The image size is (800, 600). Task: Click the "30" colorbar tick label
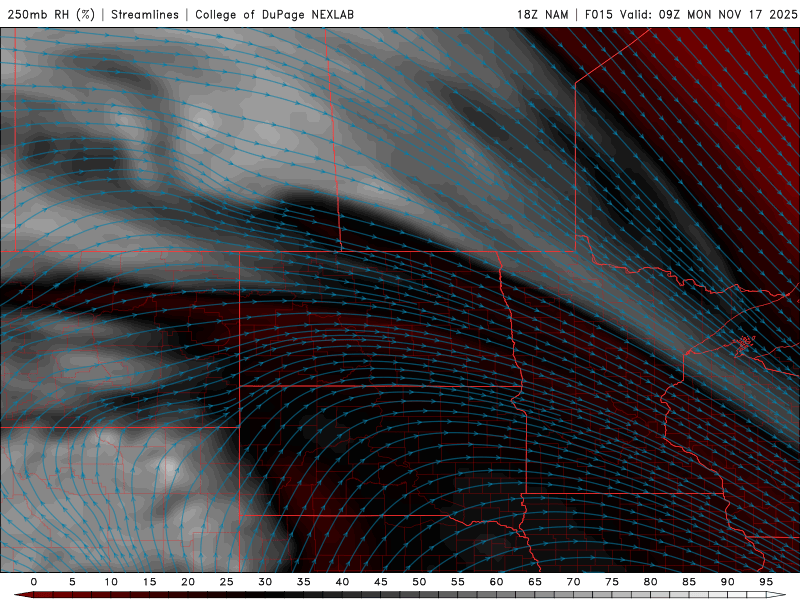click(265, 582)
